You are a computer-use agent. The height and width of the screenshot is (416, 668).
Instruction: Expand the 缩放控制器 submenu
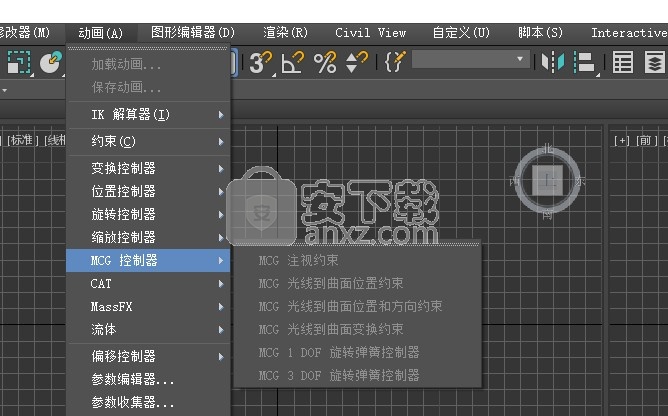(148, 237)
